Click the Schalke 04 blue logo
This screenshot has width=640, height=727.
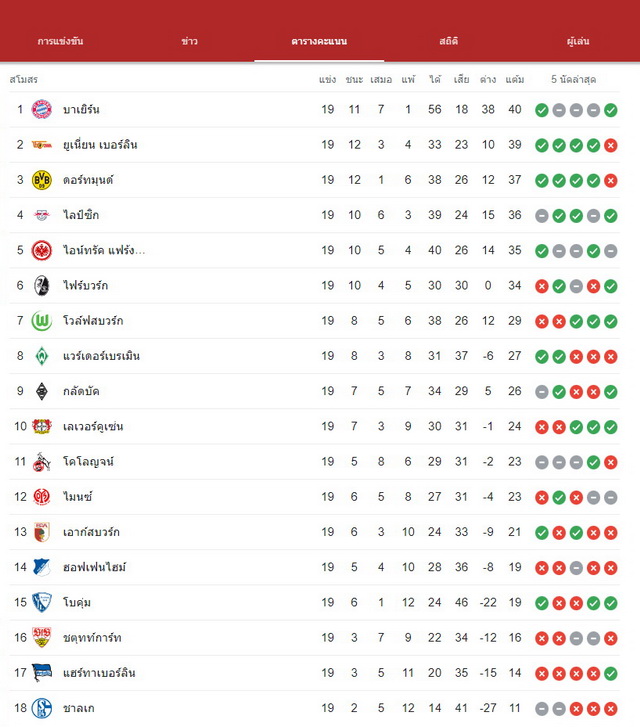tap(41, 708)
